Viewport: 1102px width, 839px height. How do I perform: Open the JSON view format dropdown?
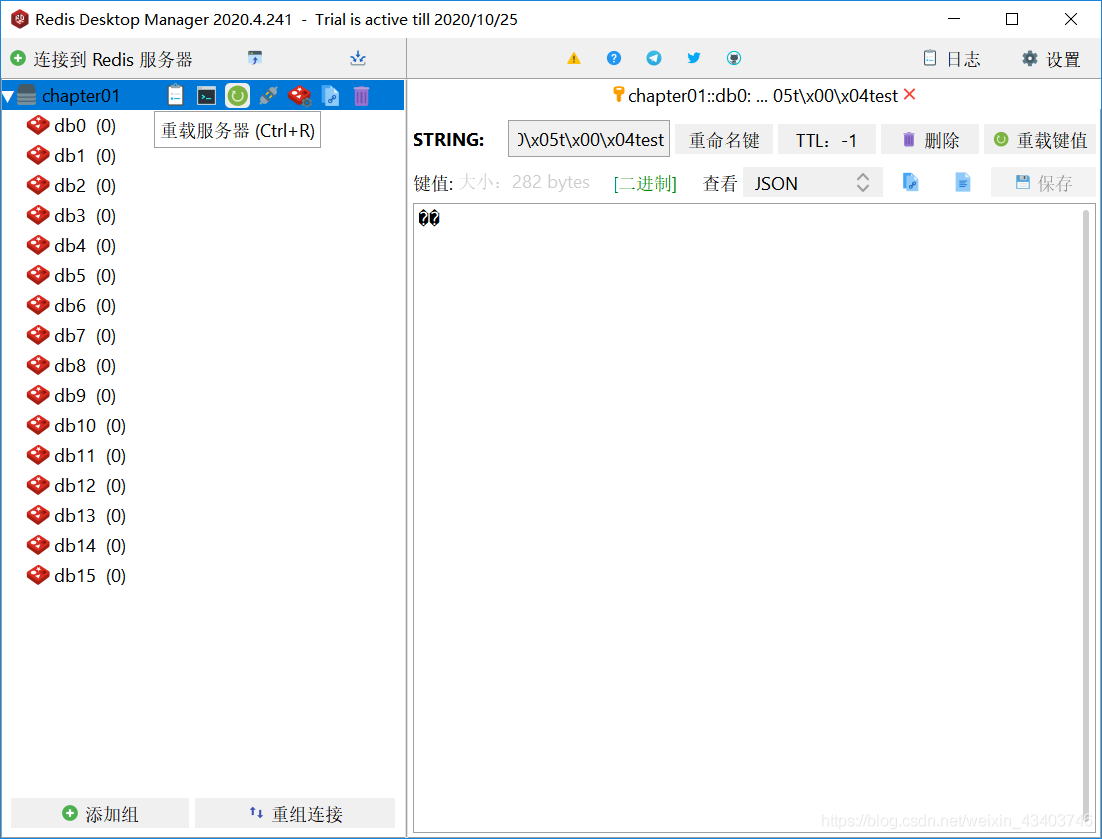810,183
